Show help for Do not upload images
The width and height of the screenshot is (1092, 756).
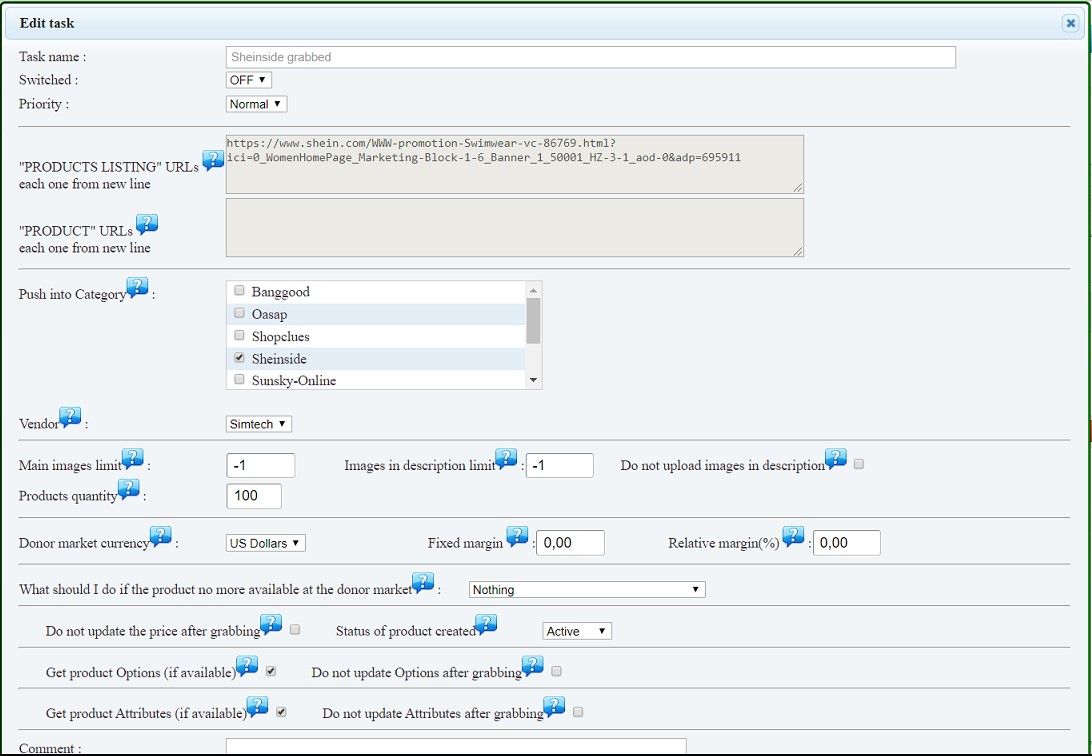pyautogui.click(x=836, y=458)
